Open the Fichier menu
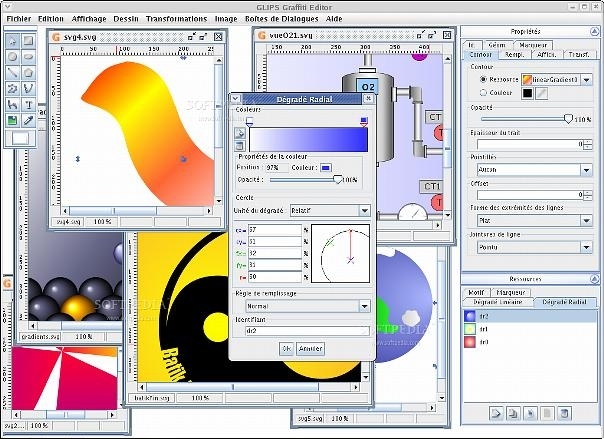 coord(18,19)
